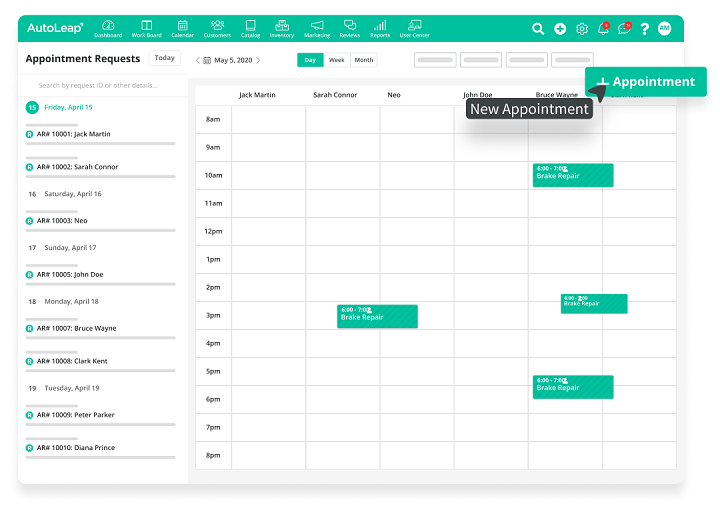The image size is (720, 516).
Task: Open the 10am Brake Repair appointment block
Action: [572, 175]
